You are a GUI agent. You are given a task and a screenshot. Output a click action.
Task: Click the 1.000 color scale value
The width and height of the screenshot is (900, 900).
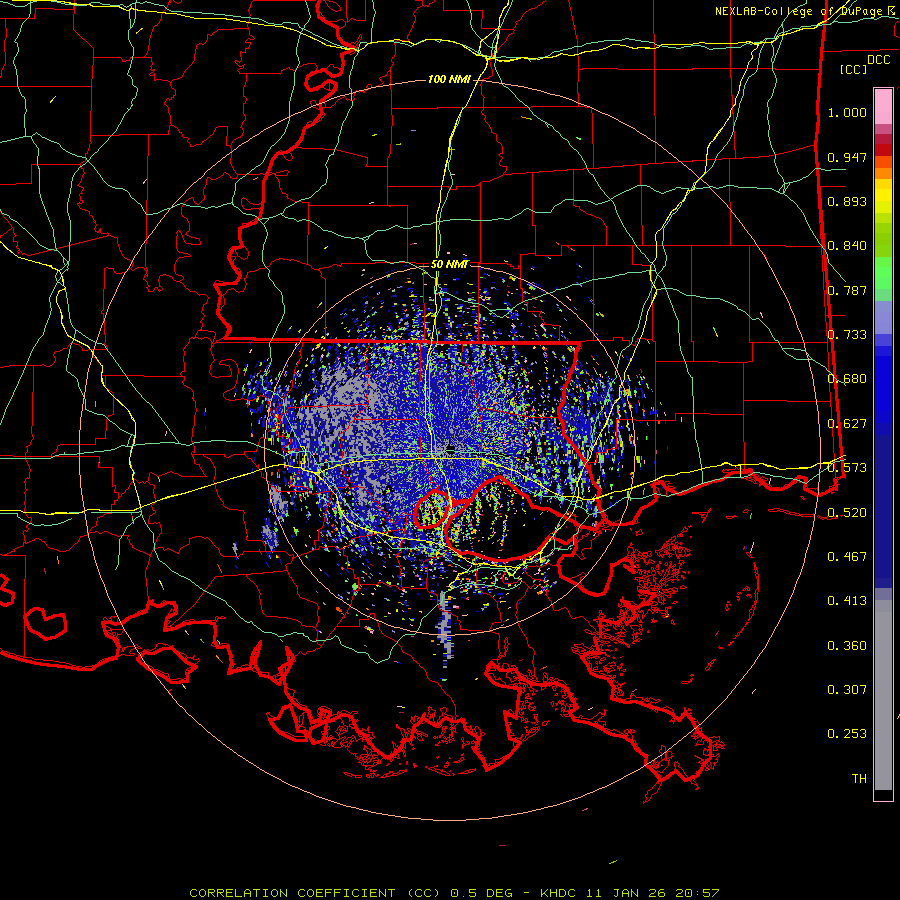coord(847,112)
